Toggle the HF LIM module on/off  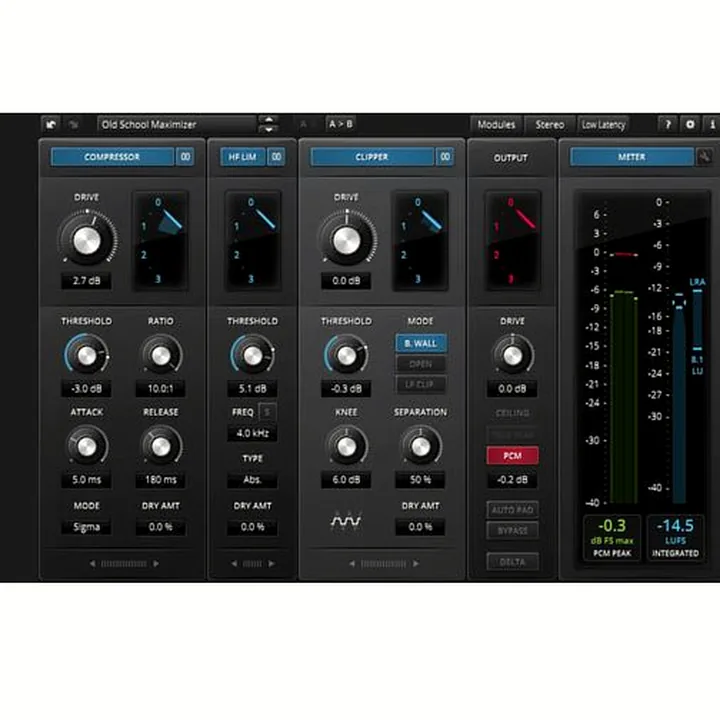pos(242,157)
